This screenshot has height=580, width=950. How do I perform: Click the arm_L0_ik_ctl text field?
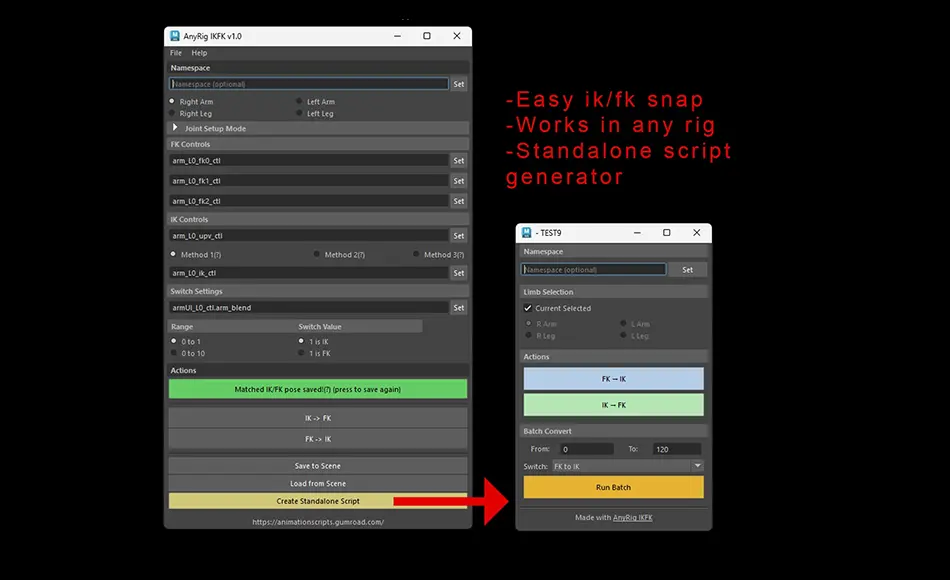pos(308,273)
